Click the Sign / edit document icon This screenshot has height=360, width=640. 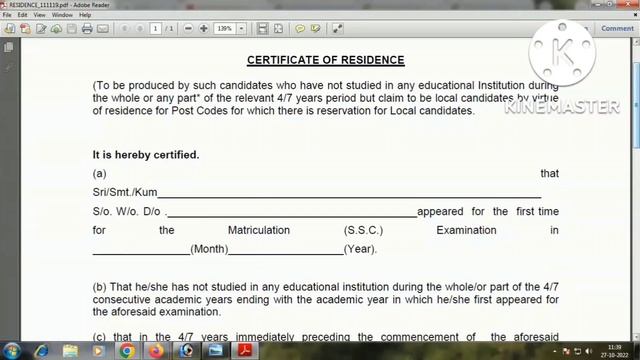41,29
